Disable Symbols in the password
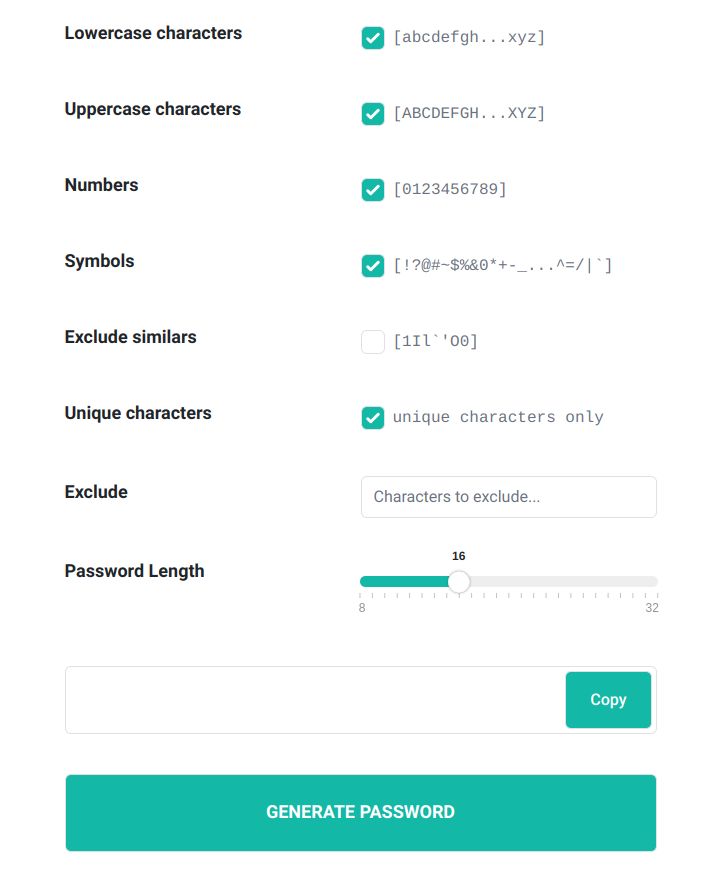 pos(372,266)
